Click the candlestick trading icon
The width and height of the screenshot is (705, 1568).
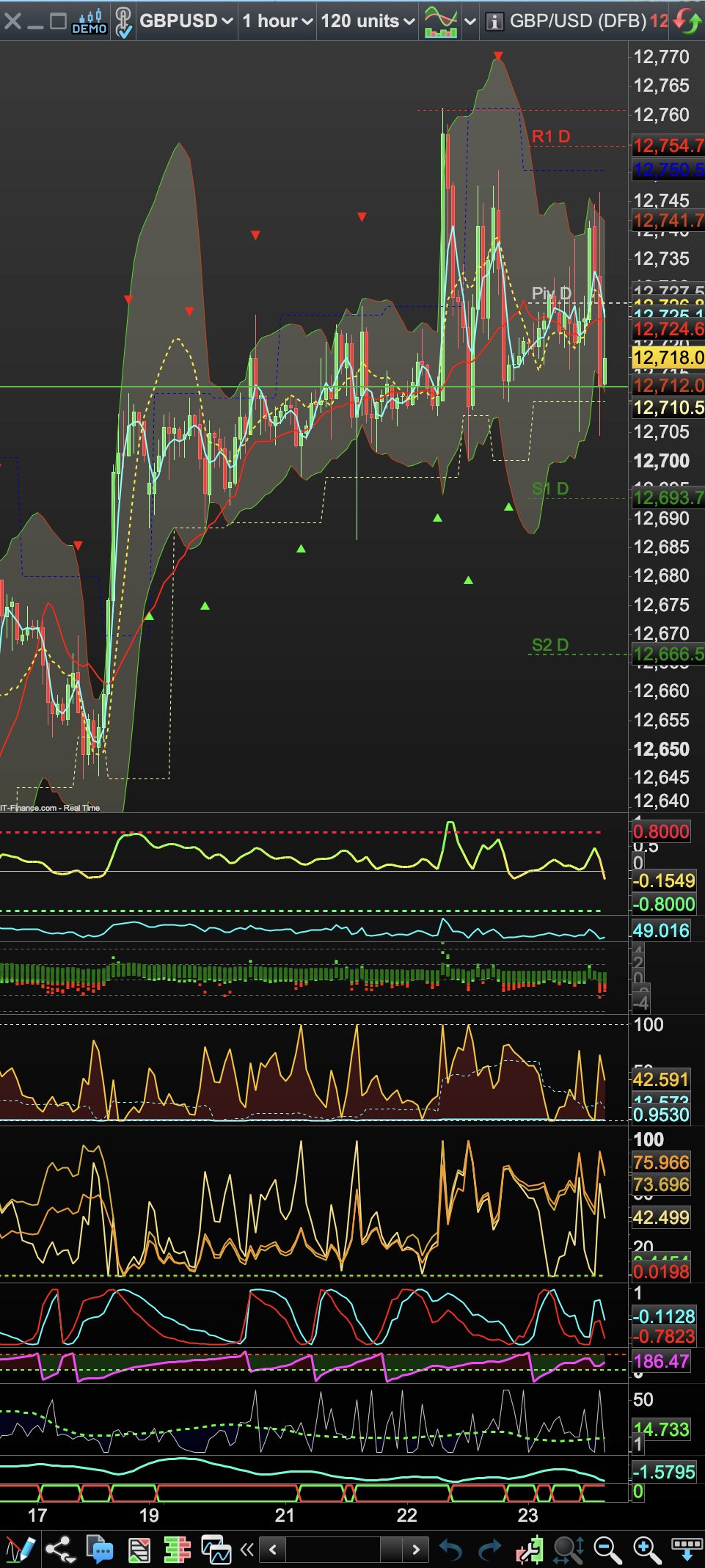529,1550
